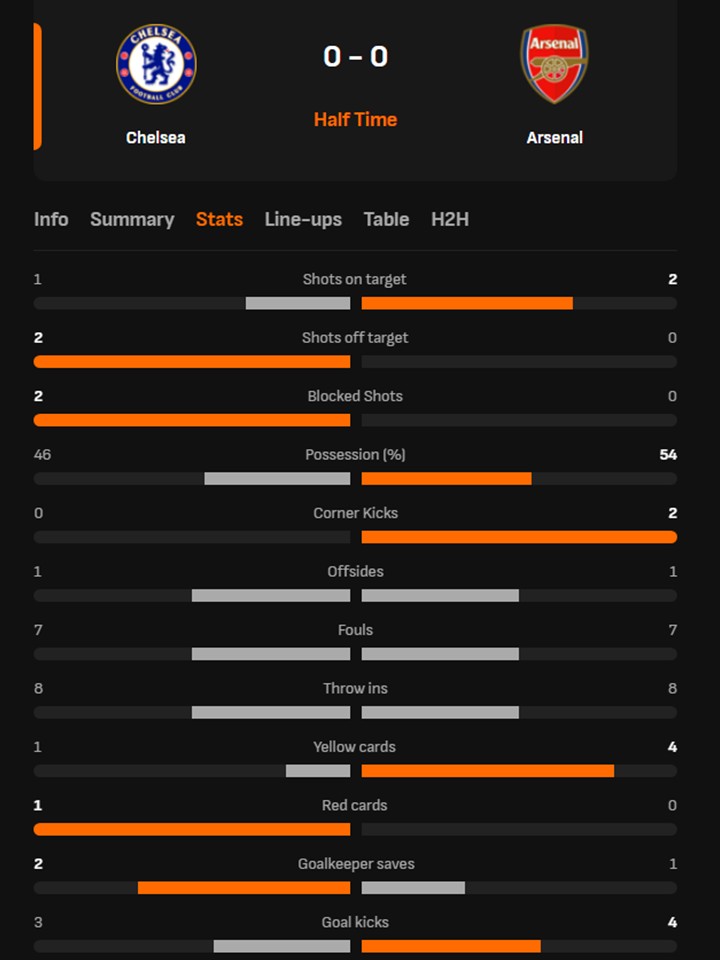Screen dimensions: 720x960
Task: Open the Line-ups tab
Action: tap(303, 219)
